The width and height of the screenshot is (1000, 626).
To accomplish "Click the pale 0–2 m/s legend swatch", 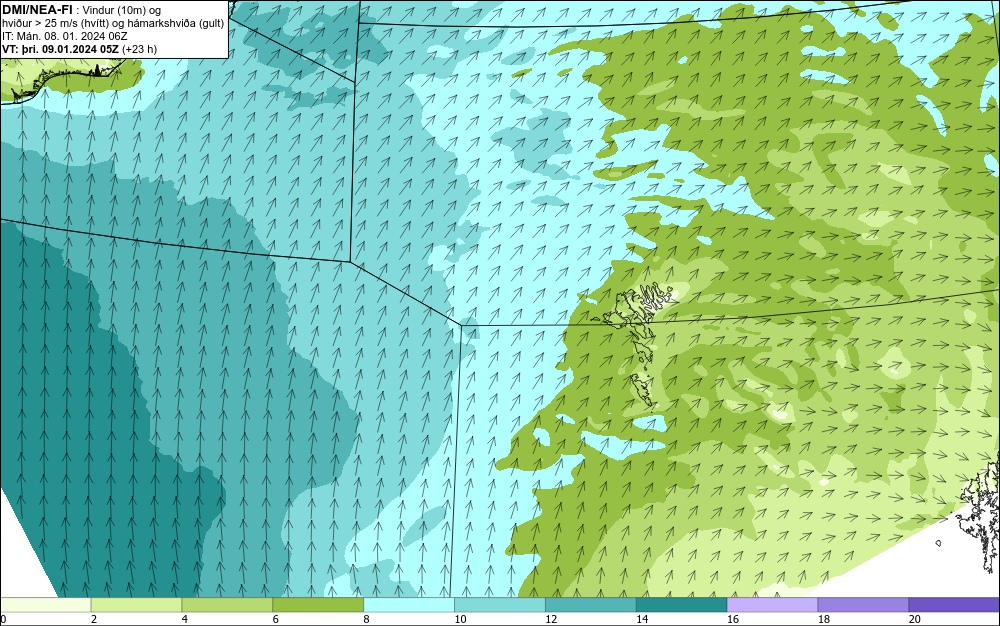I will (45, 604).
